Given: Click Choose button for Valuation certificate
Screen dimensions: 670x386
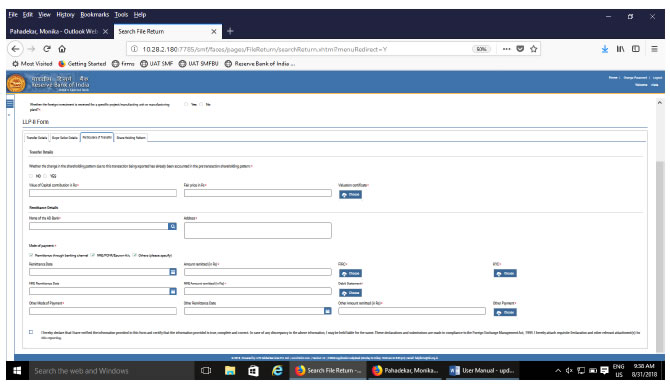Looking at the screenshot, I should pyautogui.click(x=350, y=194).
